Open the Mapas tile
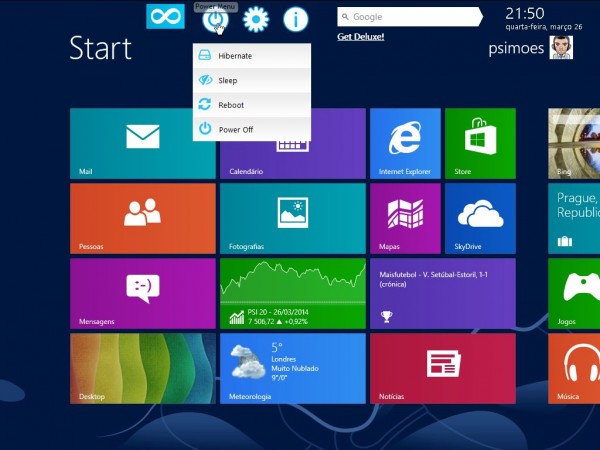Viewport: 600px width, 450px height. tap(405, 218)
